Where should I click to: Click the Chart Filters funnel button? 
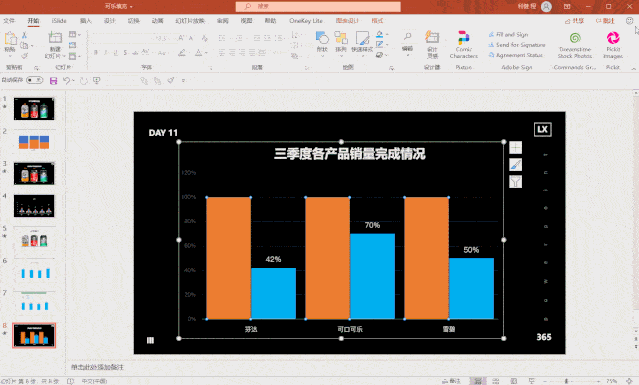tap(516, 181)
